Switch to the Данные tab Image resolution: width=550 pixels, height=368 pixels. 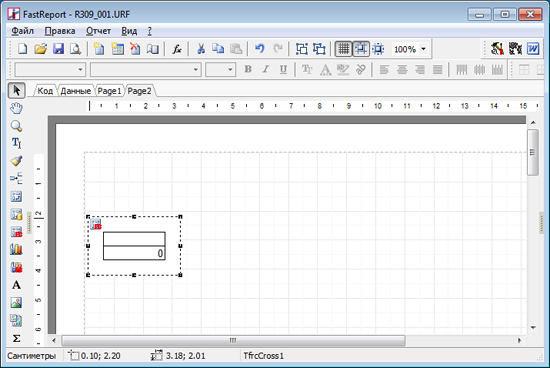75,91
